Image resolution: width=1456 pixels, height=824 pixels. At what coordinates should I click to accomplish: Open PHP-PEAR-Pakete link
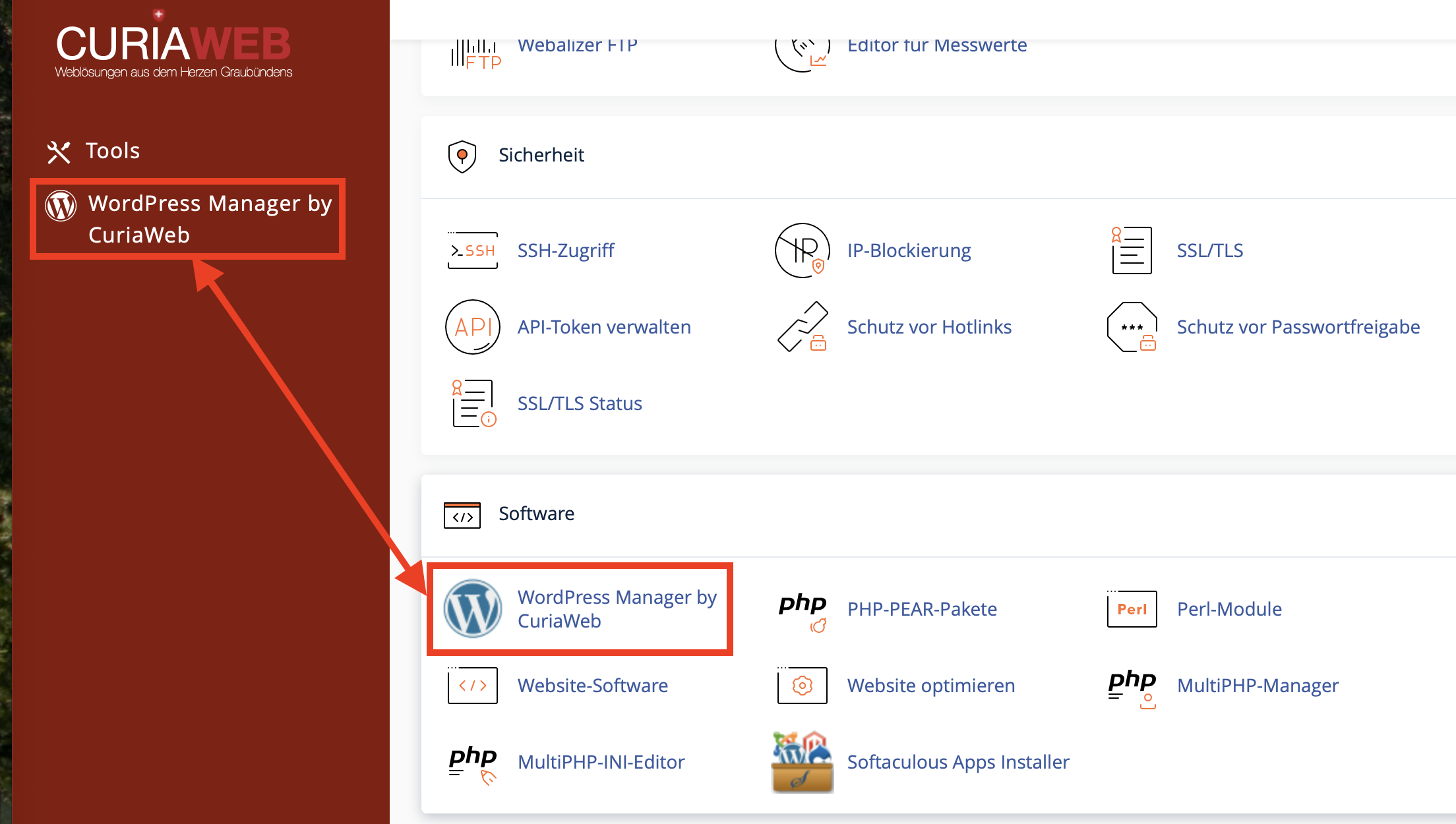pyautogui.click(x=922, y=609)
